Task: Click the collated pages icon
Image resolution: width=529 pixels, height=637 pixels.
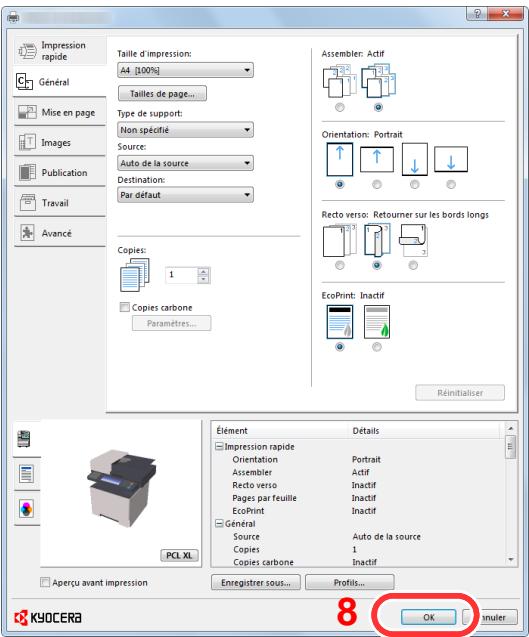Action: tap(378, 81)
